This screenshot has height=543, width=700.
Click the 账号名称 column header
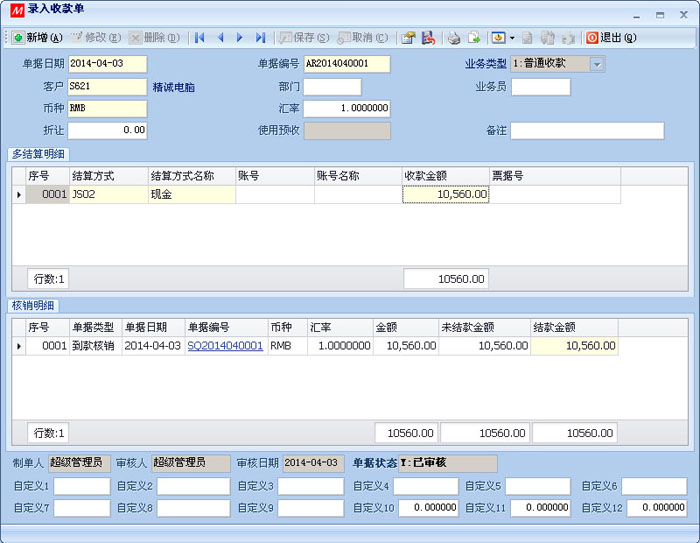[x=358, y=176]
